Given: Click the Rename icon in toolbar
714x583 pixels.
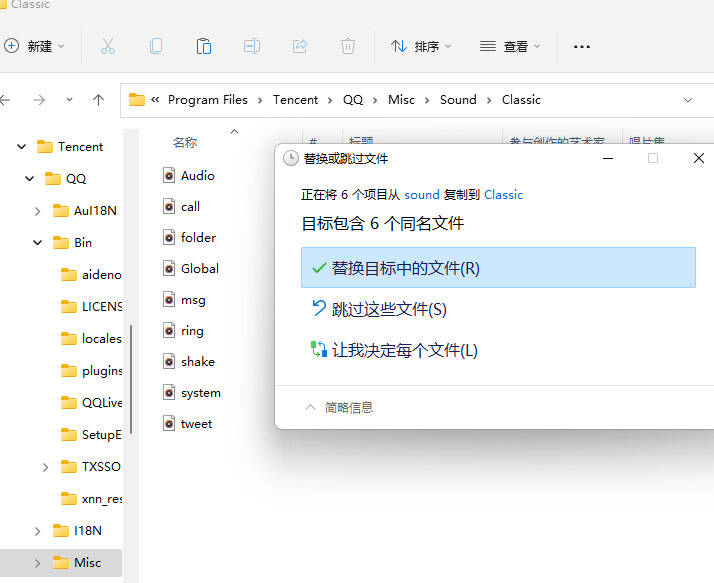Looking at the screenshot, I should pyautogui.click(x=252, y=46).
